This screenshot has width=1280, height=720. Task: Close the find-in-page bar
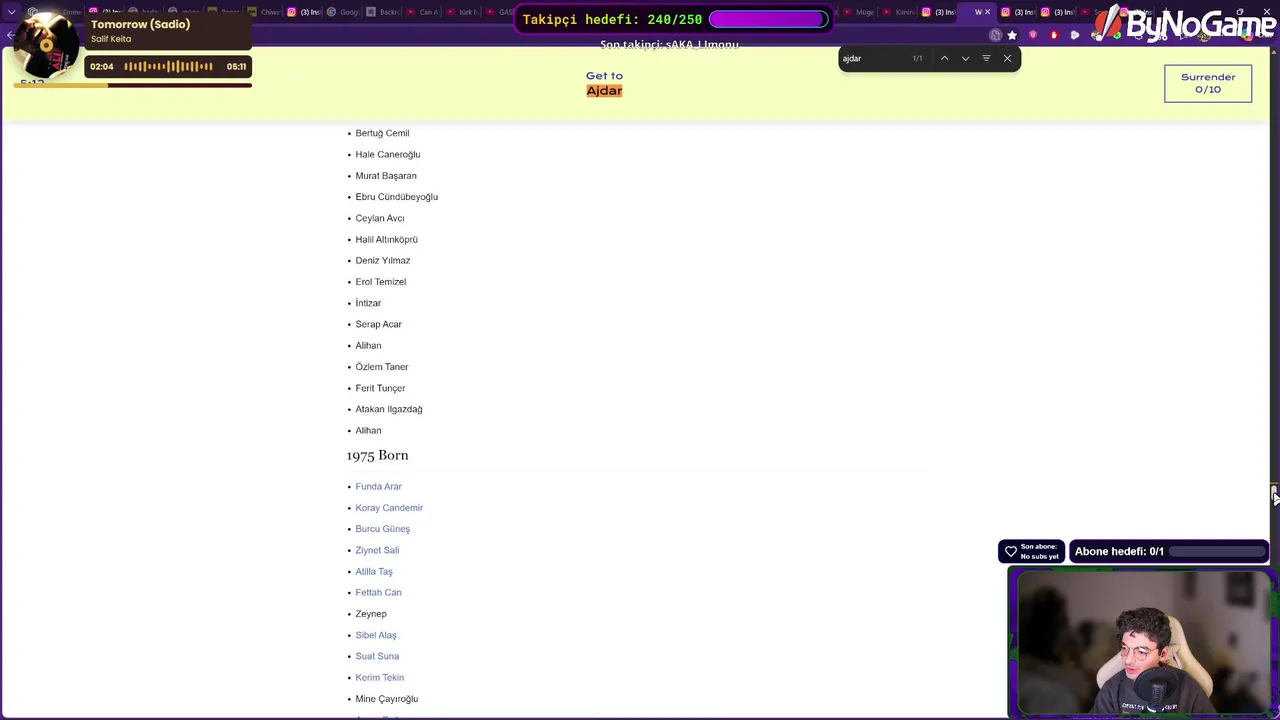point(1007,58)
